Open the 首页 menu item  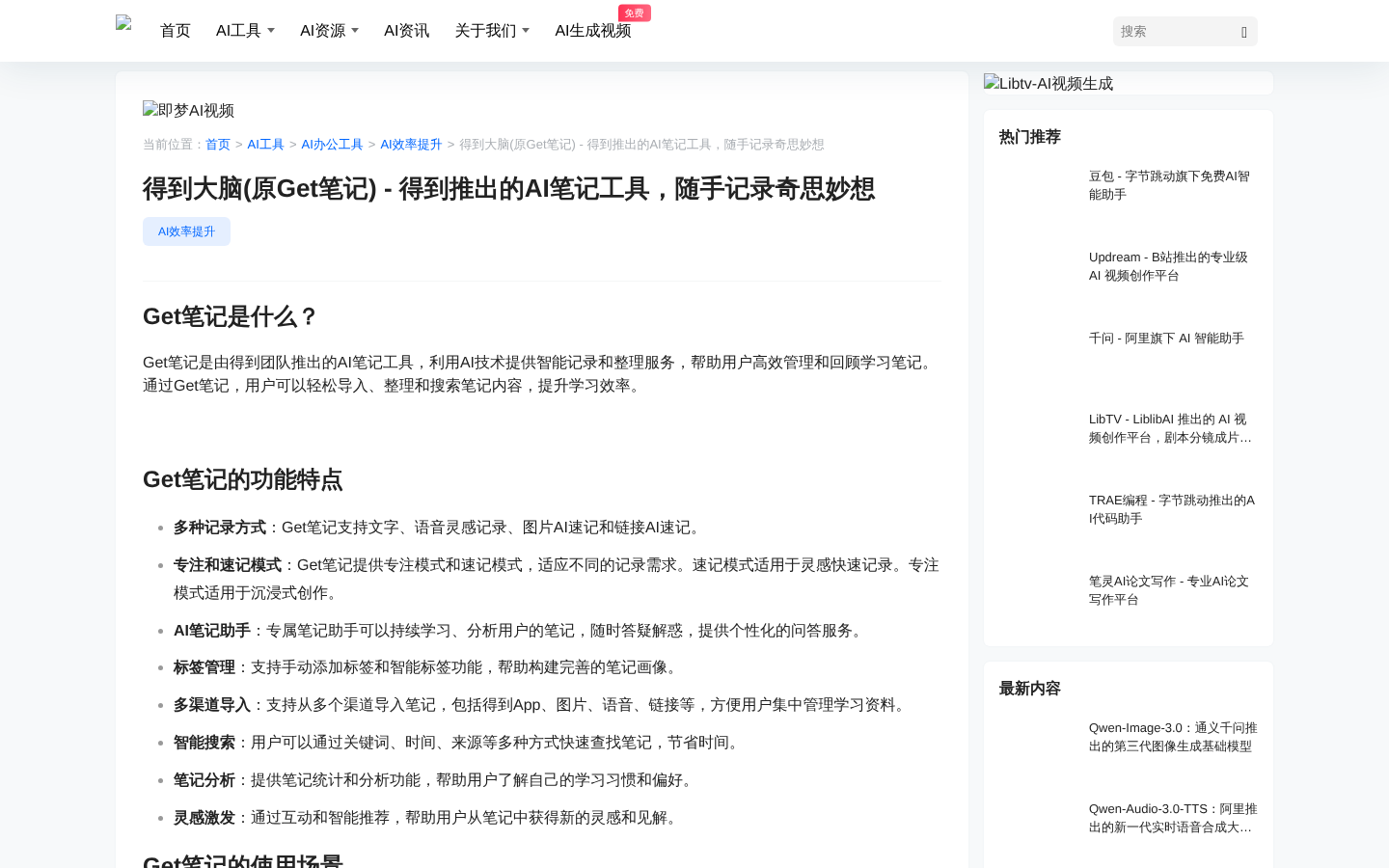[x=176, y=31]
